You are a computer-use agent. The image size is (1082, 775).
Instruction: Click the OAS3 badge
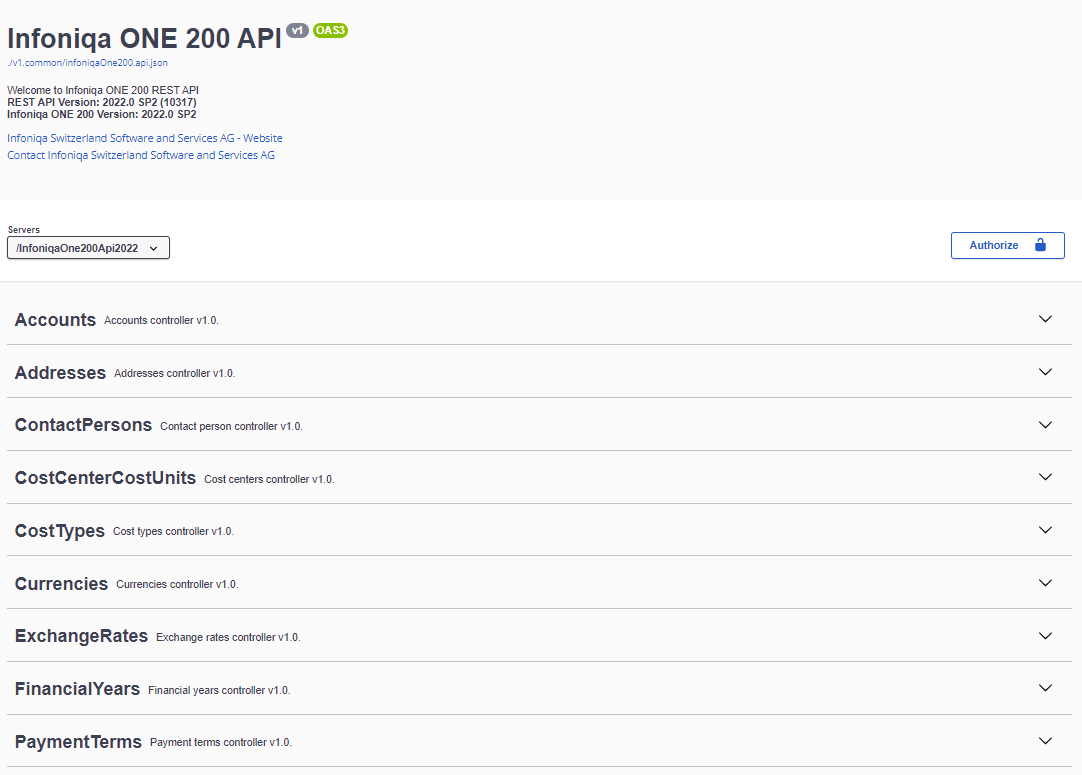[x=331, y=30]
